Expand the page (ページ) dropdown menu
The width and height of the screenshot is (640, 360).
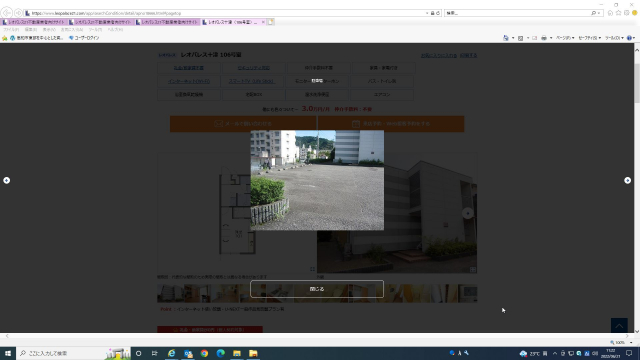click(565, 38)
